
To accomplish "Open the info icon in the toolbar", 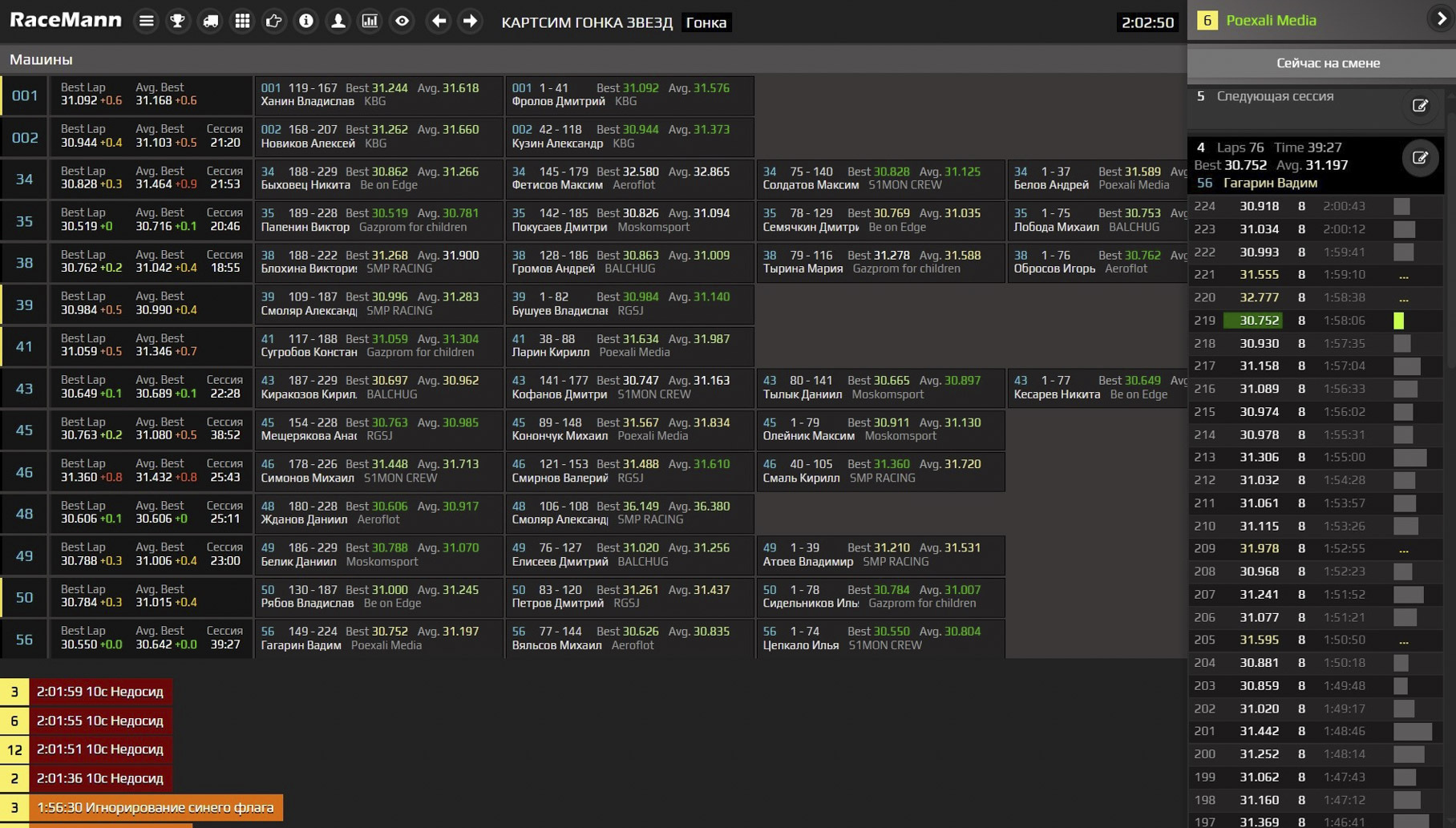I will click(x=306, y=22).
